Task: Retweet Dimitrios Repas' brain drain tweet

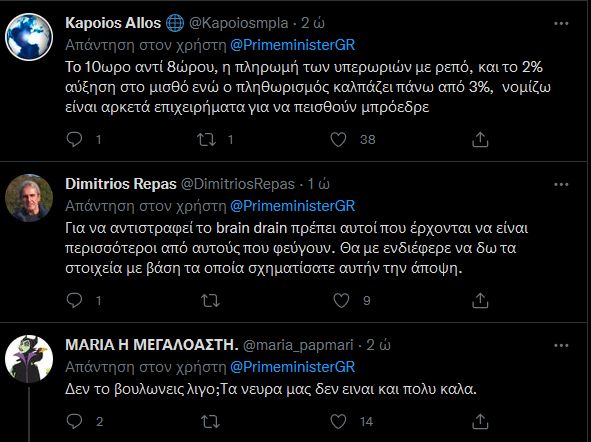Action: [210, 301]
